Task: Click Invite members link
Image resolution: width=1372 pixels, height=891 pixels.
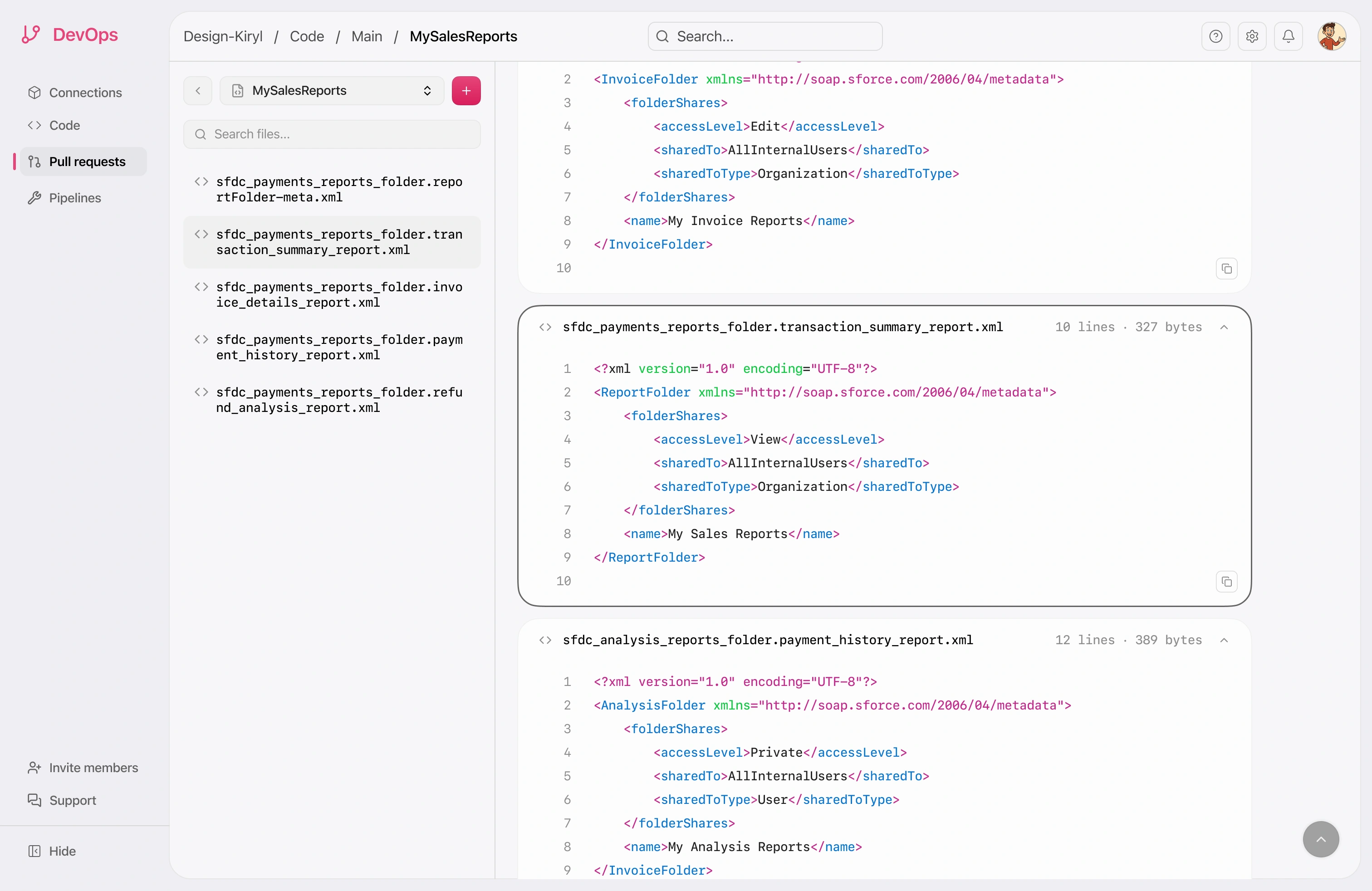Action: [x=93, y=768]
